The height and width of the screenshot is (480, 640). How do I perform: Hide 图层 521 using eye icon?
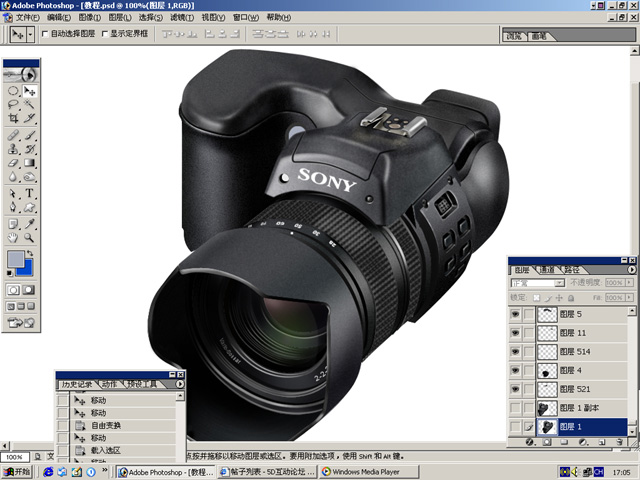click(516, 389)
